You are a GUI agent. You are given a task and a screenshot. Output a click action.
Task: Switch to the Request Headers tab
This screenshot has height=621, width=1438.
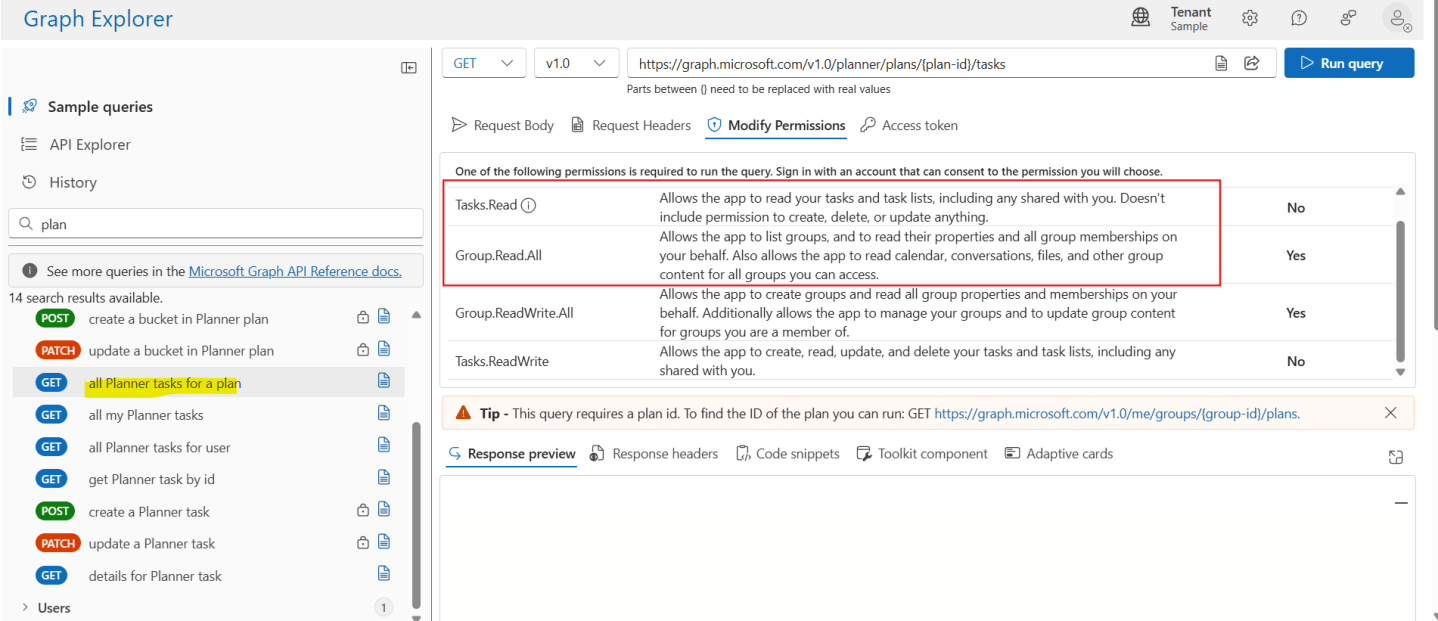(x=631, y=125)
